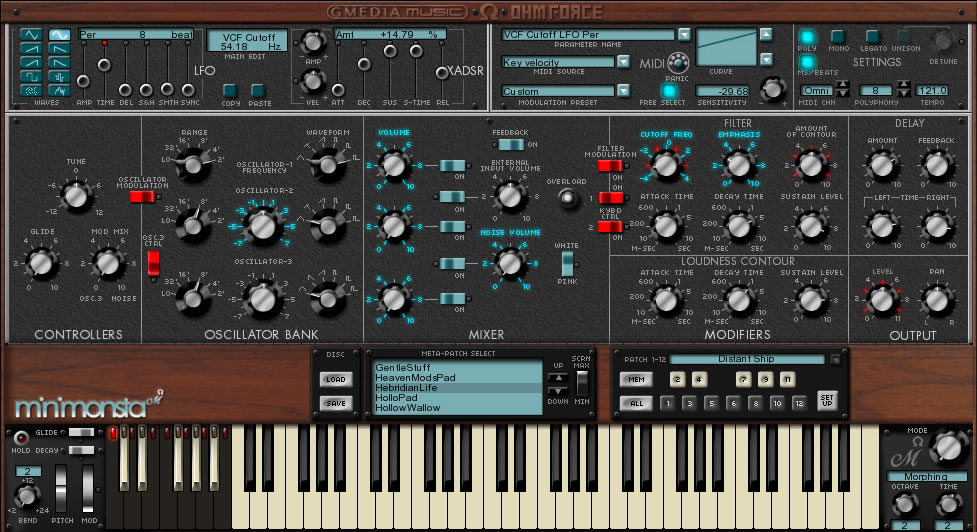This screenshot has width=977, height=532.
Task: Select GentleStuff meta-patch
Action: coord(457,368)
